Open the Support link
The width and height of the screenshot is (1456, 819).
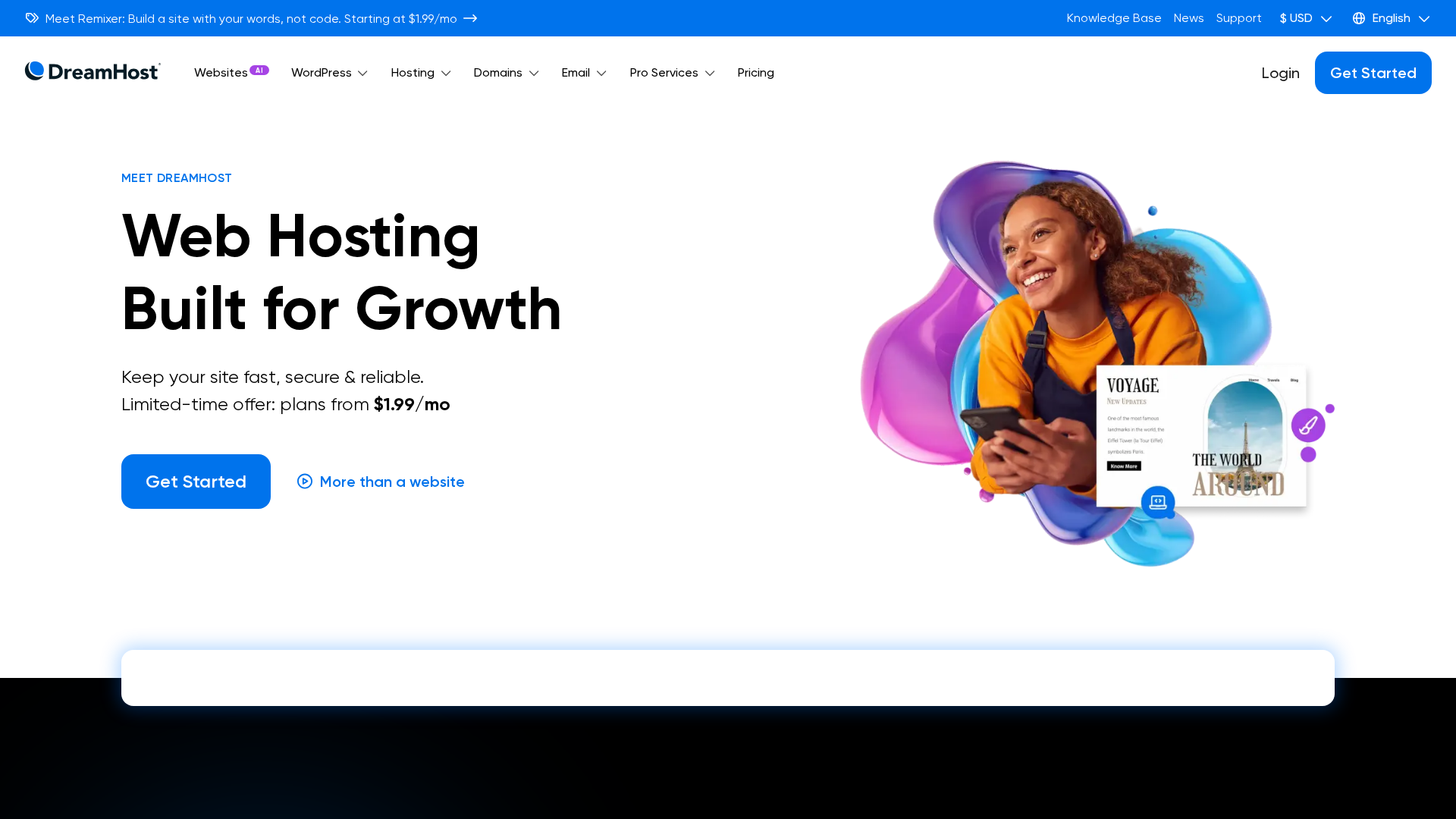(x=1238, y=18)
